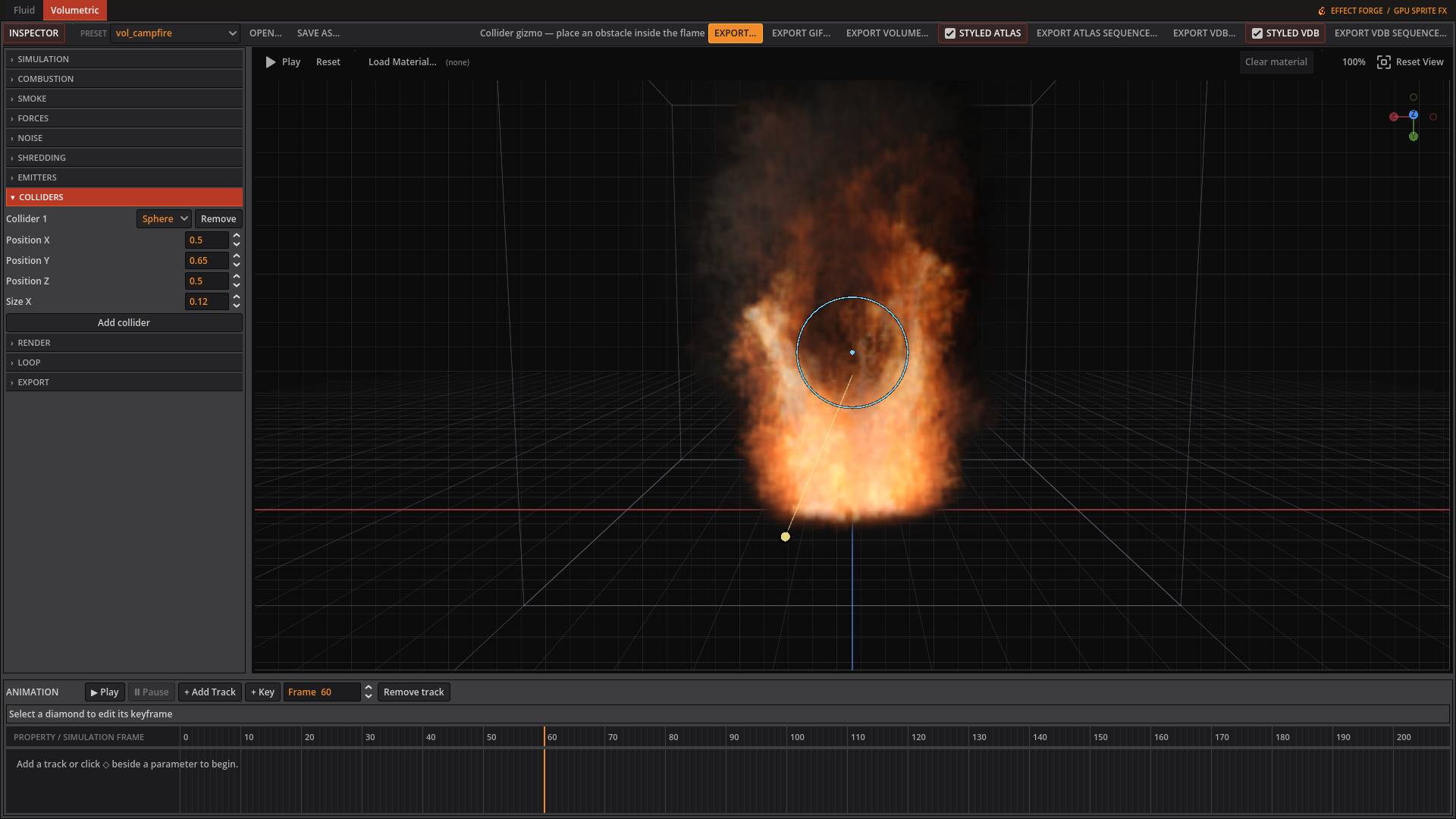Click the green Y axis gizmo handle
The image size is (1456, 819).
1414,136
